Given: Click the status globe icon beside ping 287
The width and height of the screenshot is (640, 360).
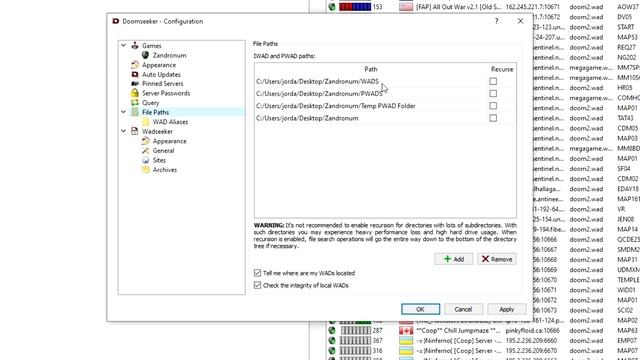Looking at the screenshot, I should click(332, 331).
